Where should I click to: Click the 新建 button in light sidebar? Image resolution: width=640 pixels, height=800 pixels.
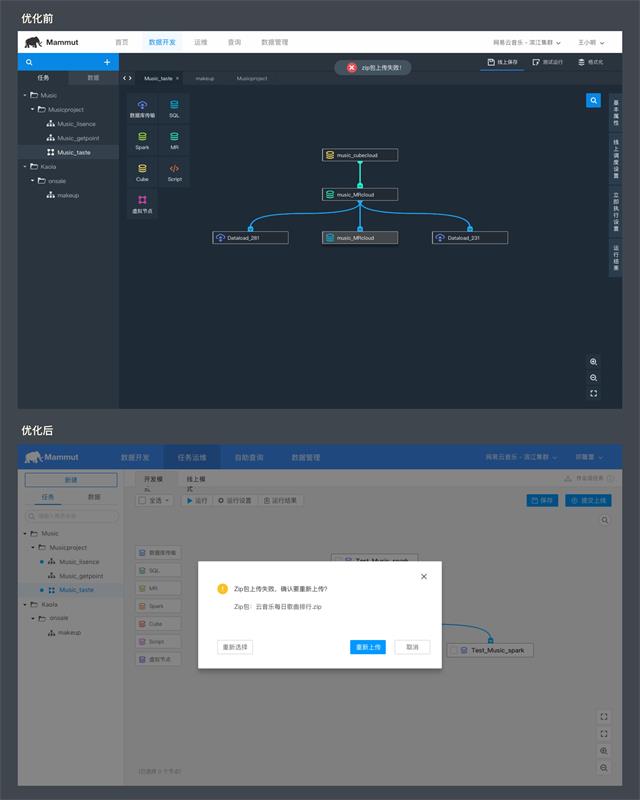(71, 480)
